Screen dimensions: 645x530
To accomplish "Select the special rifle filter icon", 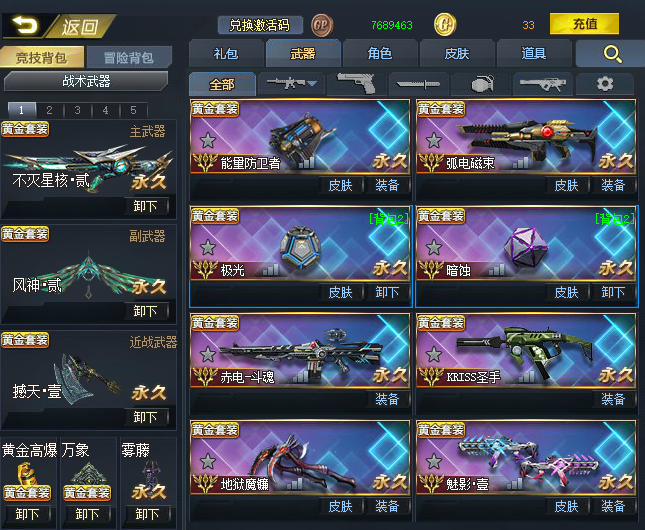I will (543, 84).
